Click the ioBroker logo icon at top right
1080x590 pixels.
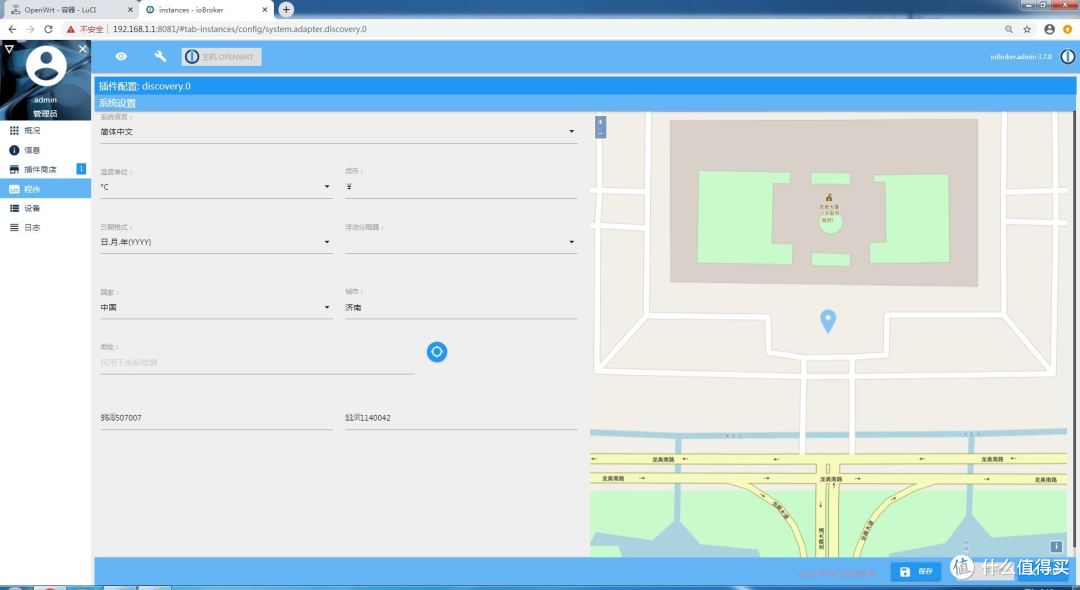[1067, 57]
